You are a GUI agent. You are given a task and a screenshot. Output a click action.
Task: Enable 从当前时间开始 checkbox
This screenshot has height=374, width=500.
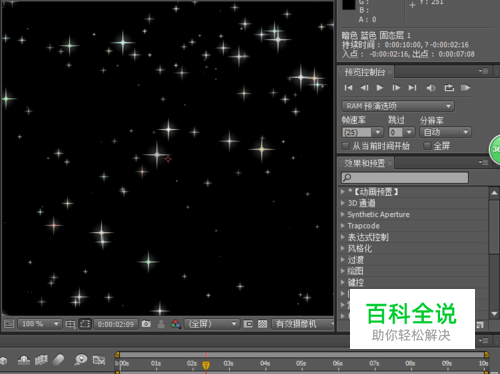346,146
